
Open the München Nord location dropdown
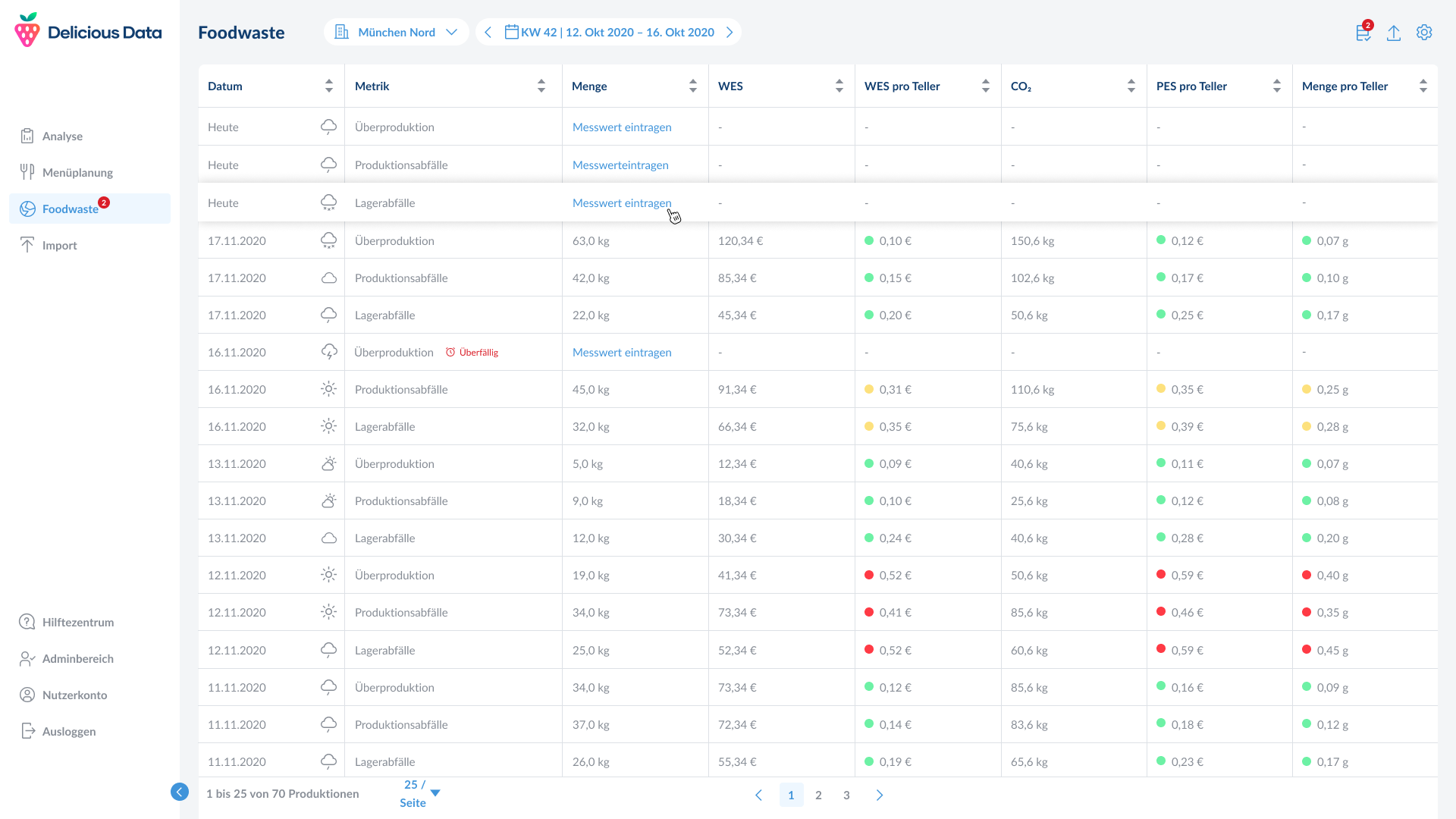[397, 32]
